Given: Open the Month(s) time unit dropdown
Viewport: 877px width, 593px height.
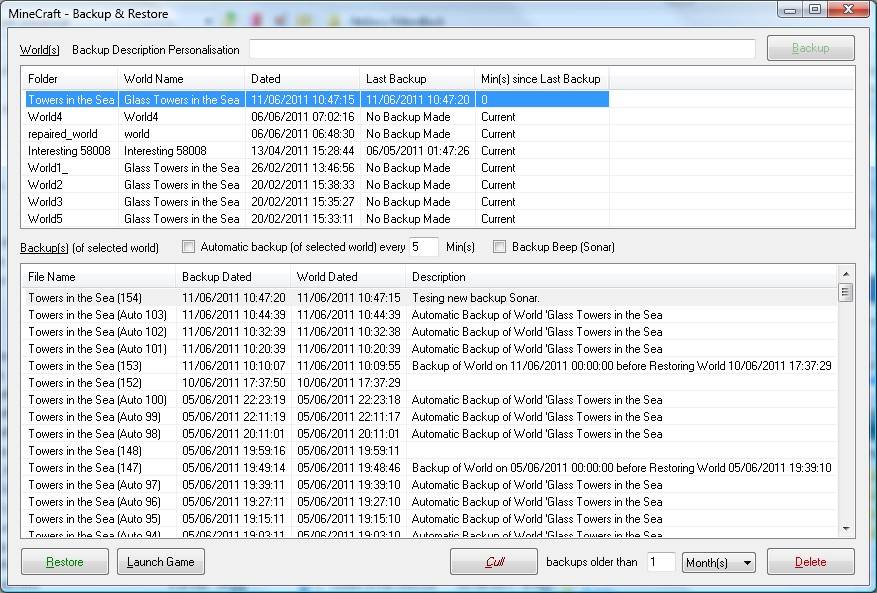Looking at the screenshot, I should coord(718,563).
